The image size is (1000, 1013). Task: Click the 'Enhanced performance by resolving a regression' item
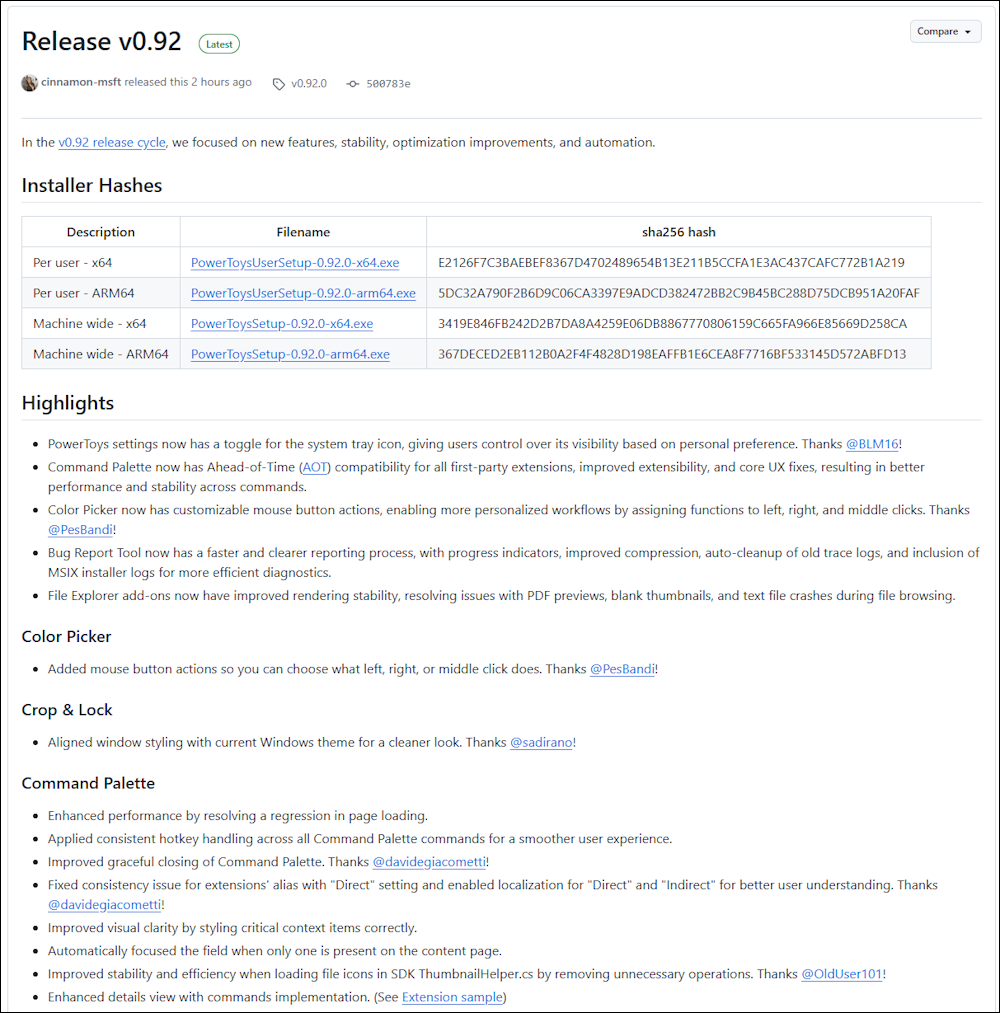(x=238, y=815)
